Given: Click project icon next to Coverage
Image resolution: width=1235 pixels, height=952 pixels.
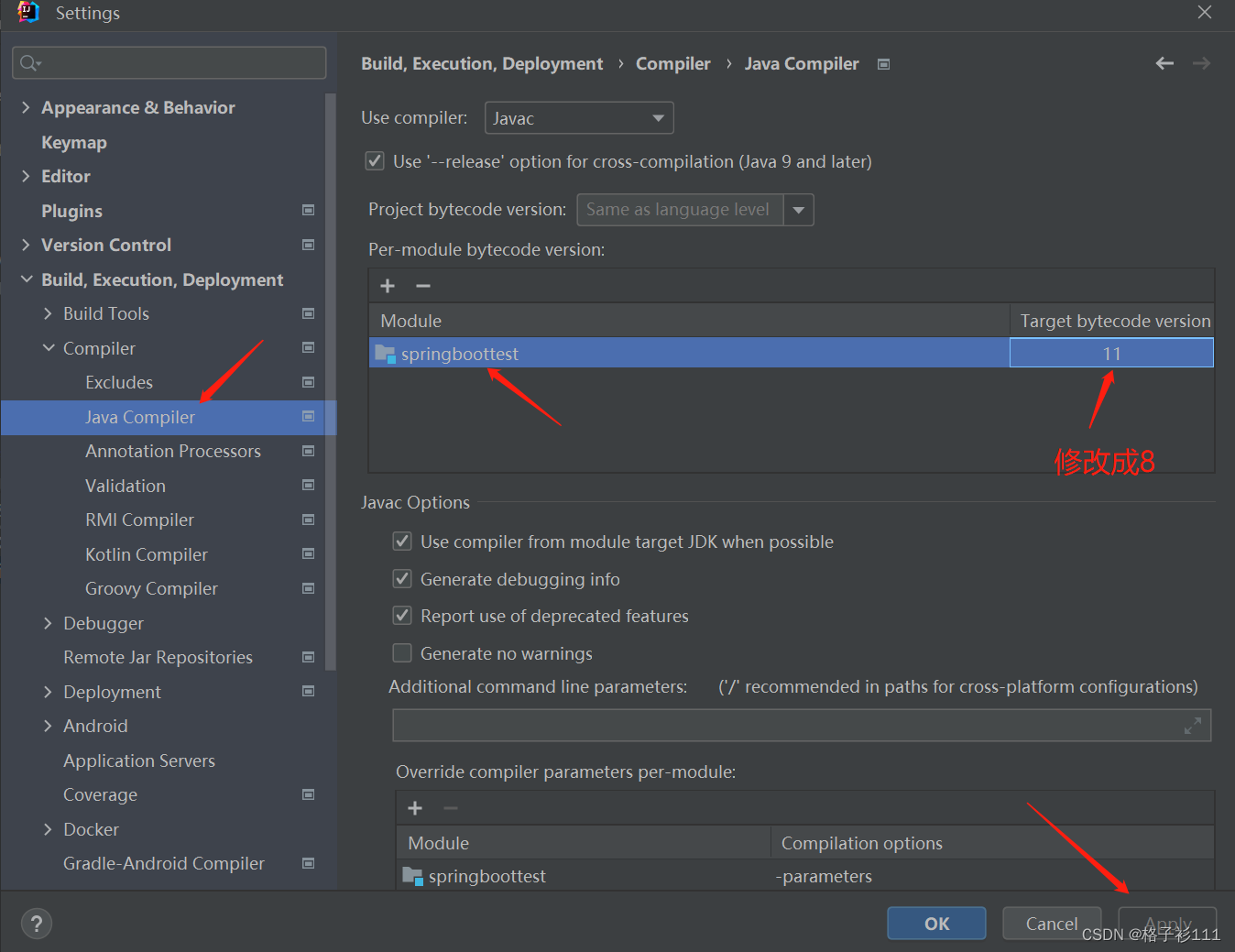Looking at the screenshot, I should (309, 794).
